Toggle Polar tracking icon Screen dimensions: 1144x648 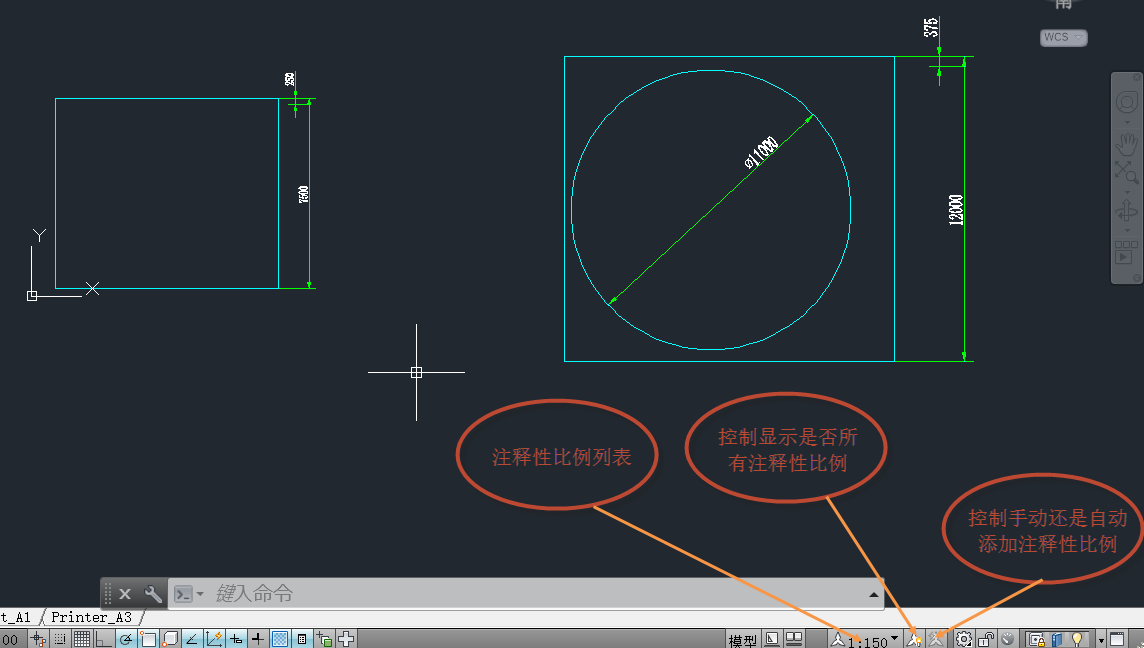124,637
